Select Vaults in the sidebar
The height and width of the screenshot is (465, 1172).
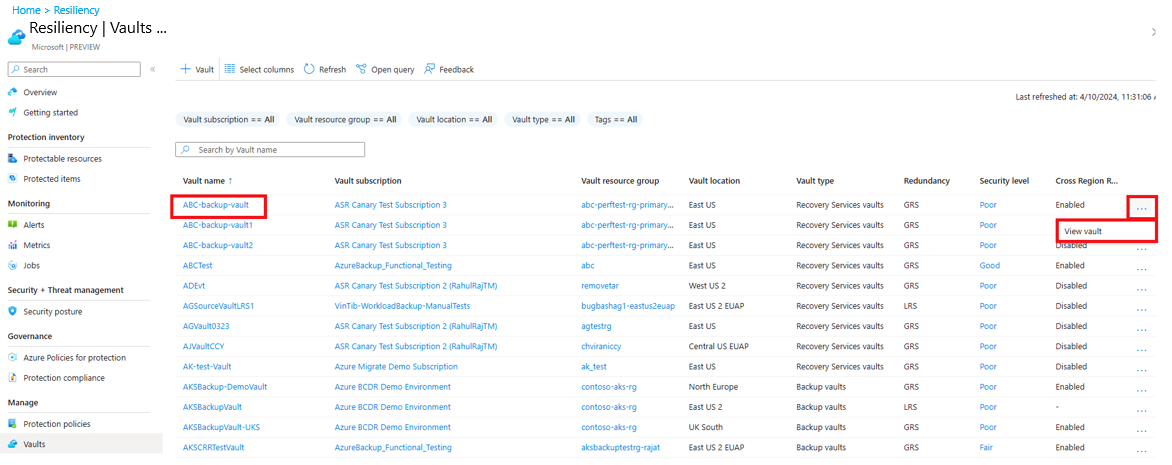point(81,444)
